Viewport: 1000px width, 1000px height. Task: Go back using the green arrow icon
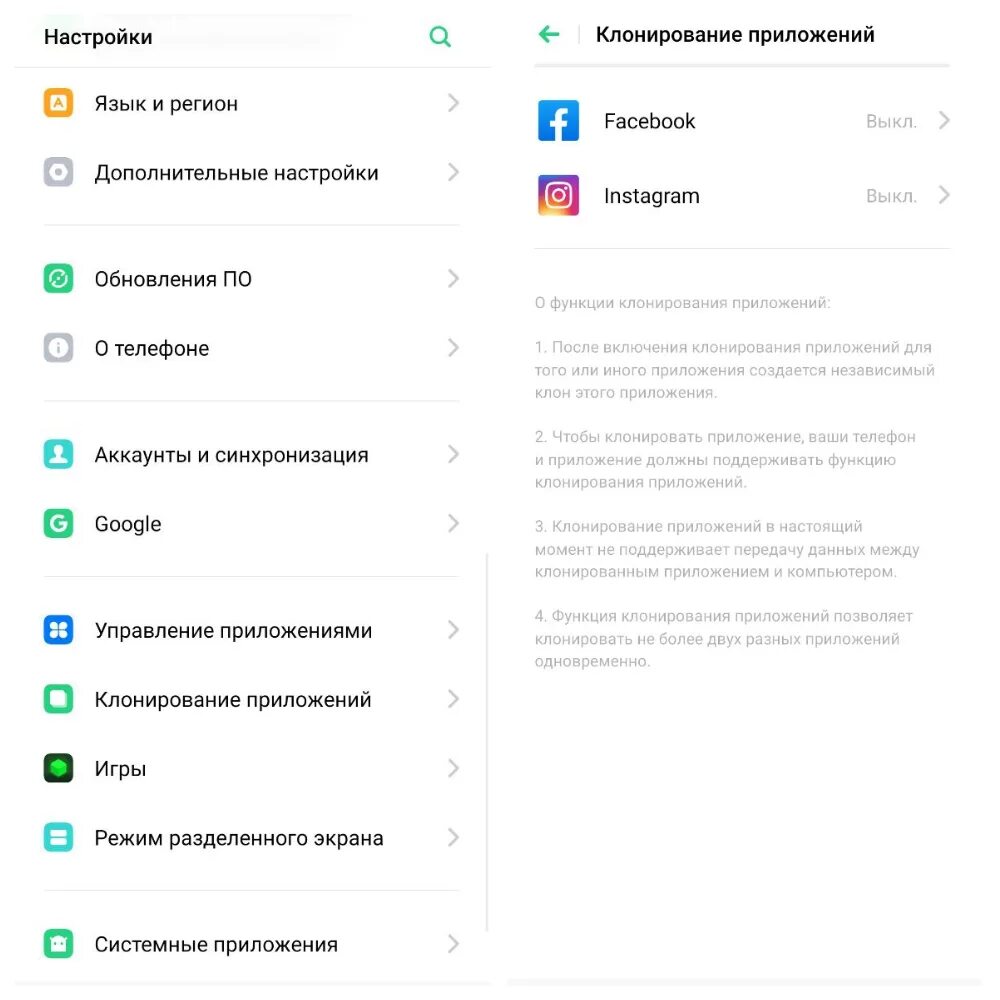[549, 34]
